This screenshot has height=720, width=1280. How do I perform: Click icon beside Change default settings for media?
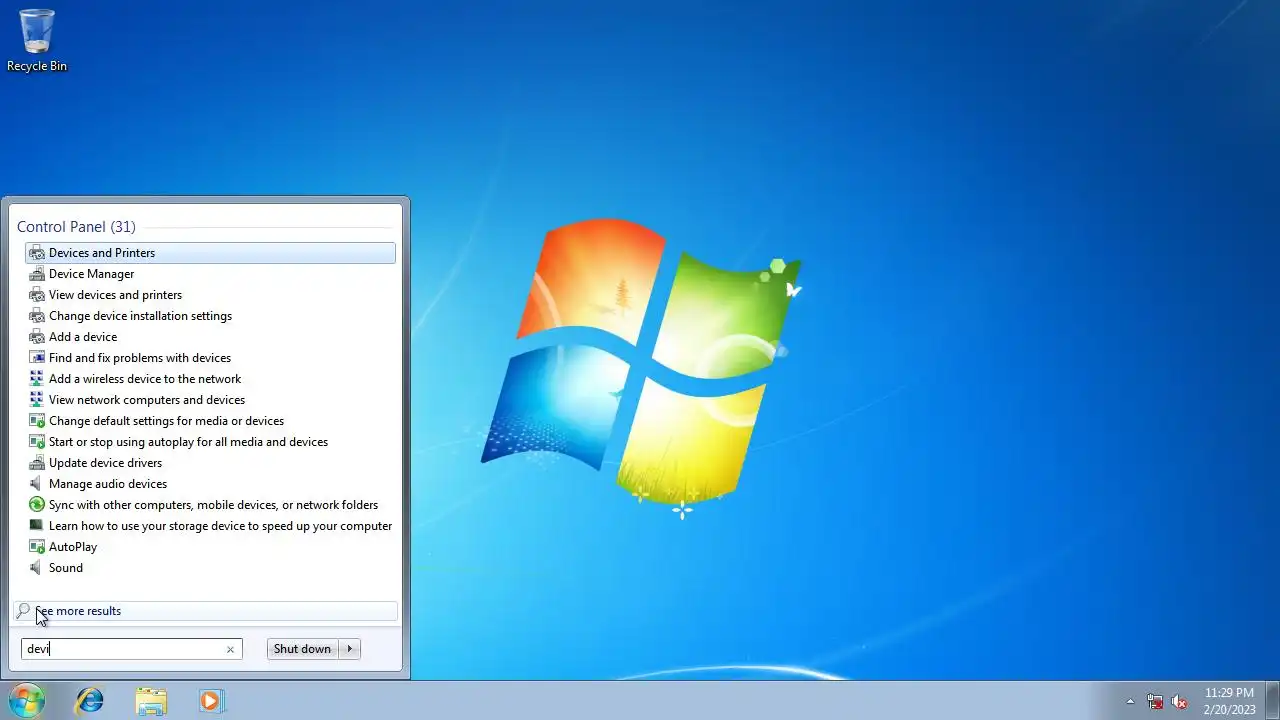[x=37, y=421]
